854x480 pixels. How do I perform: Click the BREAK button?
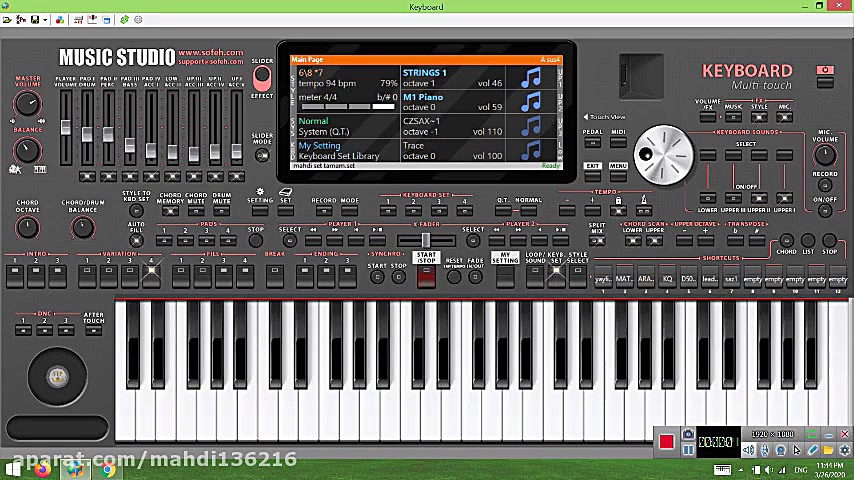click(x=274, y=276)
